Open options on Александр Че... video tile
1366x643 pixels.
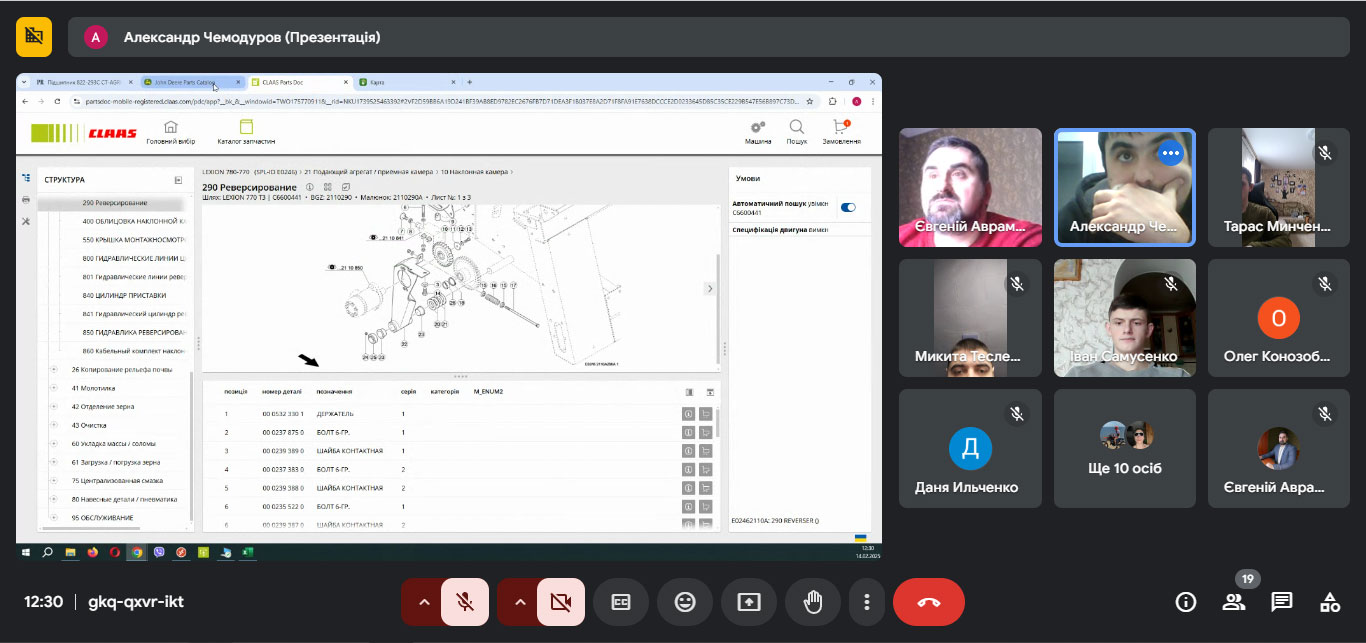1171,154
